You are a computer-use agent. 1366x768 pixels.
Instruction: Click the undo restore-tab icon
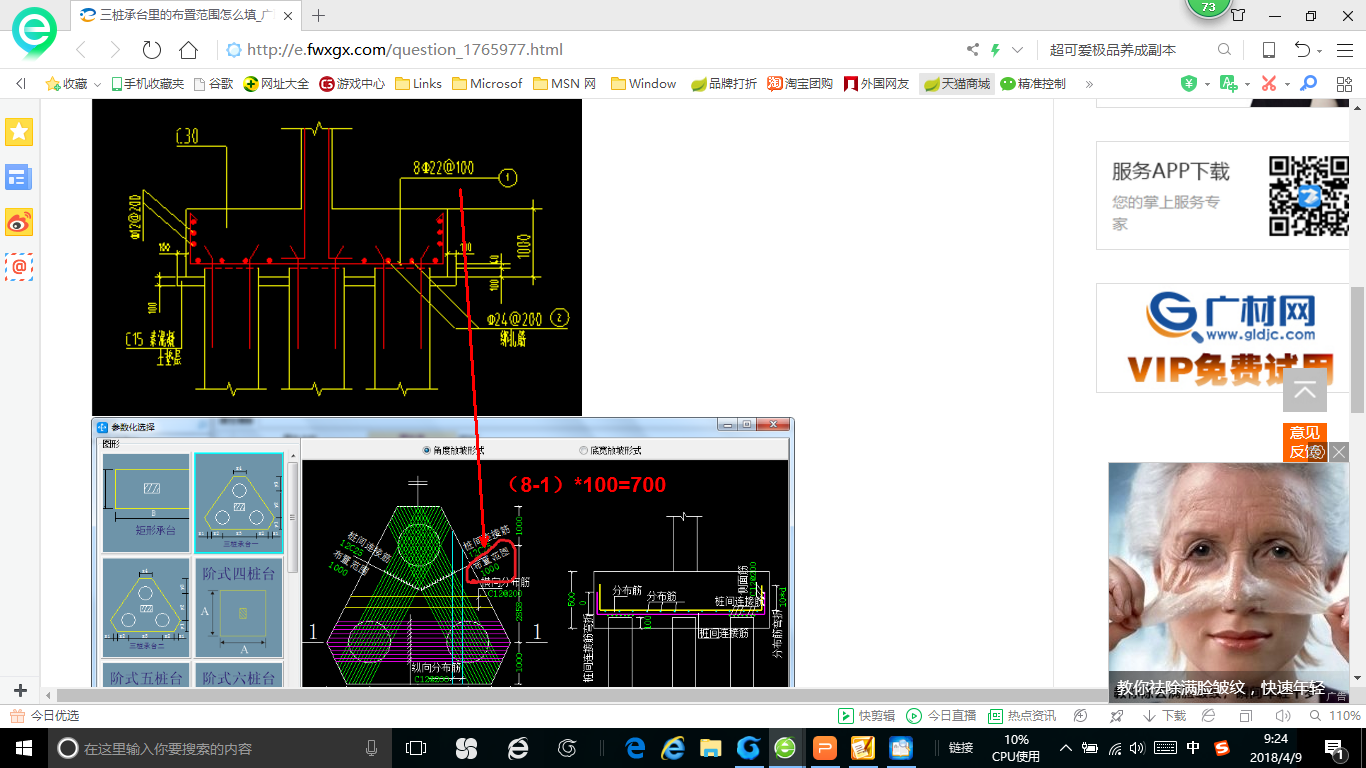tap(1302, 50)
